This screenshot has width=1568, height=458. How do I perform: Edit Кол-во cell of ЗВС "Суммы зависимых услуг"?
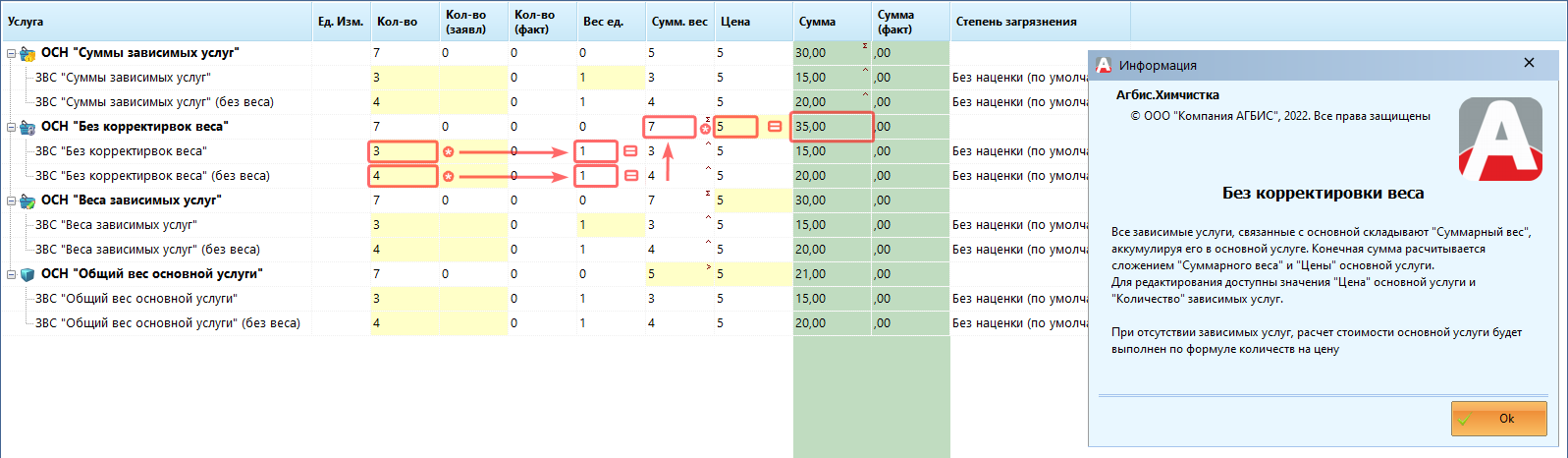click(x=403, y=78)
